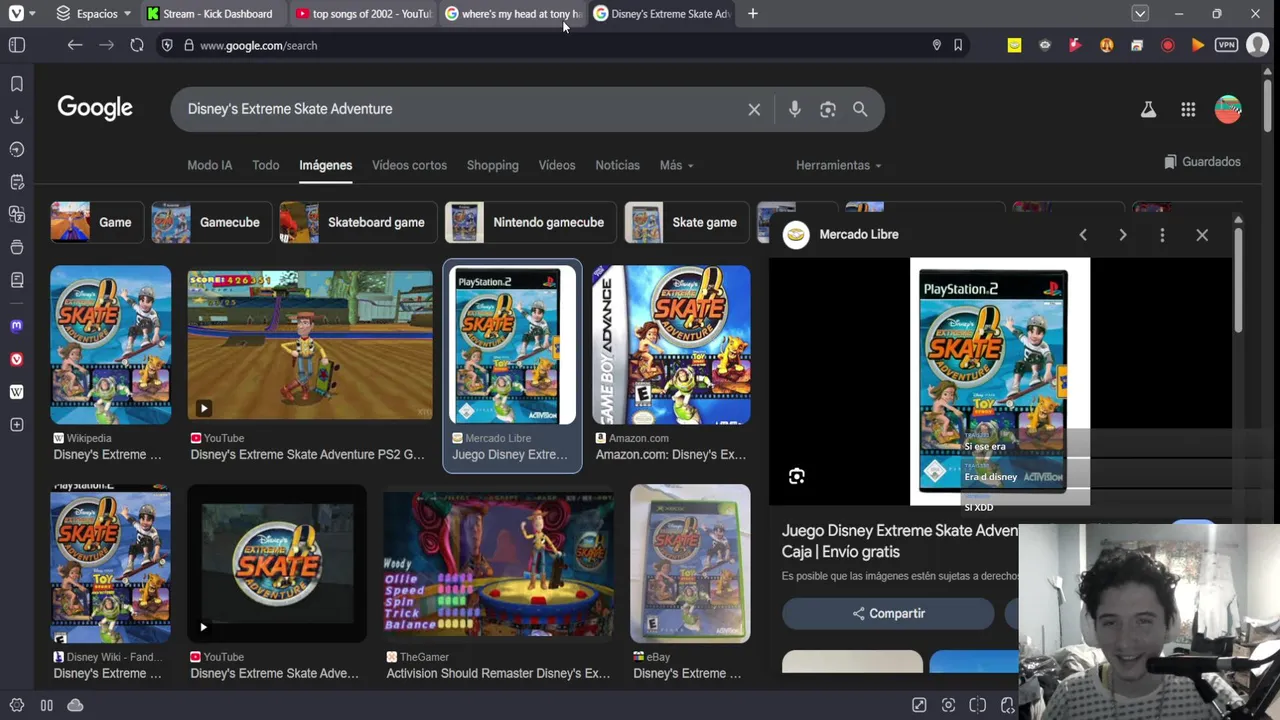Open more options in preview panel
The width and height of the screenshot is (1280, 720).
(1162, 234)
